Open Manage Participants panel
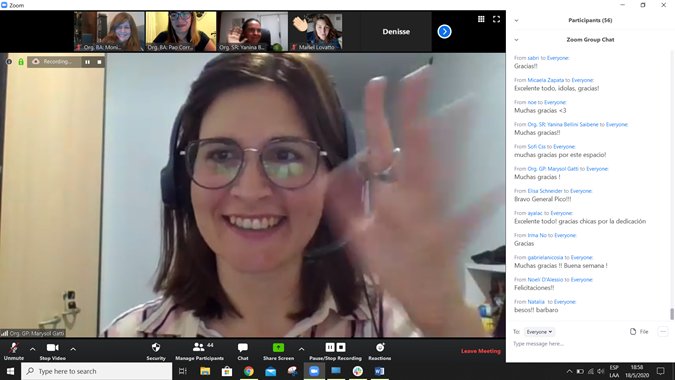This screenshot has width=675, height=380. 199,351
